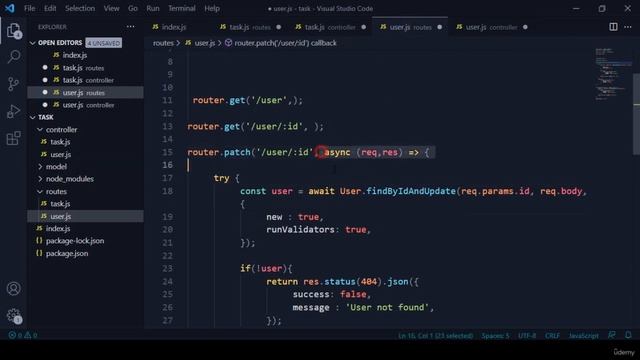Open editor More Actions ellipsis
This screenshot has width=640, height=360.
click(x=628, y=27)
